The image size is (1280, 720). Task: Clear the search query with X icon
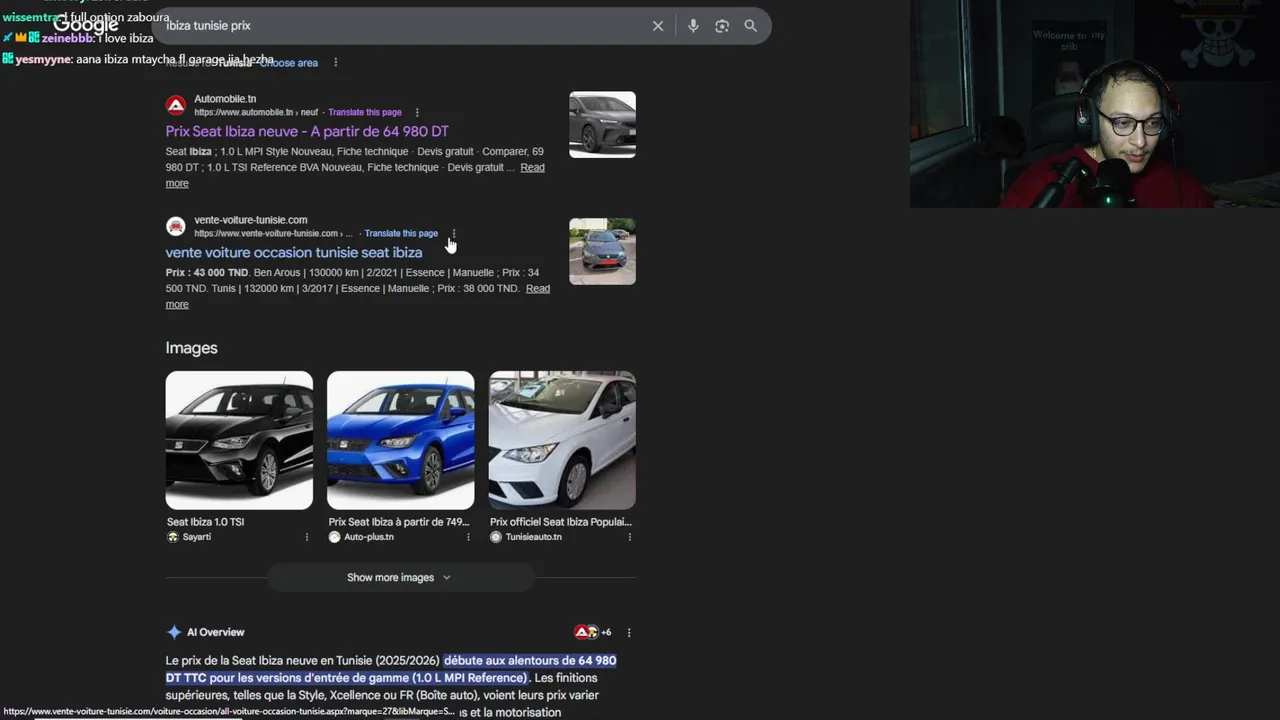point(658,26)
